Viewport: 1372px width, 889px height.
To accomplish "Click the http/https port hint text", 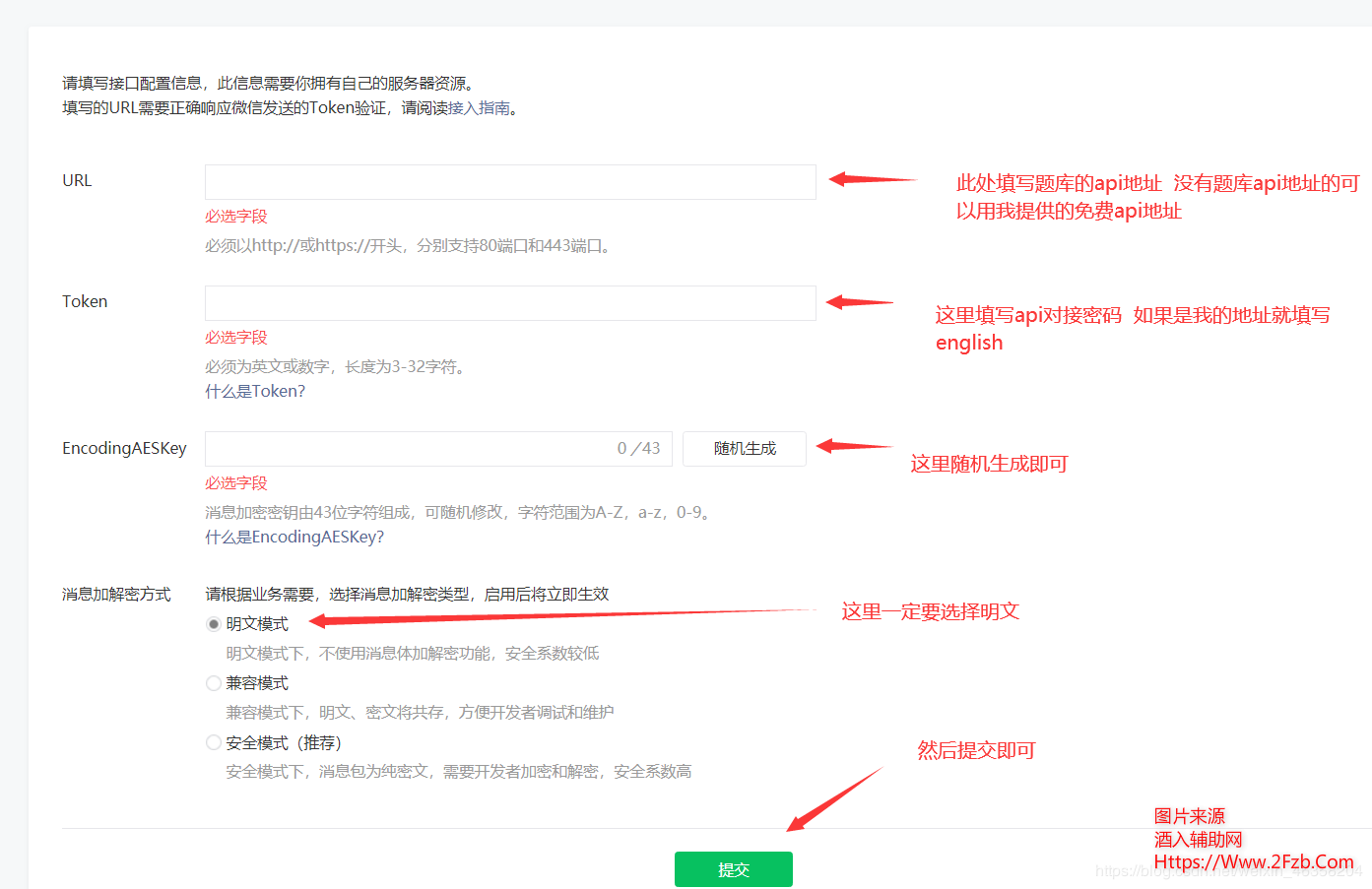I will [x=410, y=246].
